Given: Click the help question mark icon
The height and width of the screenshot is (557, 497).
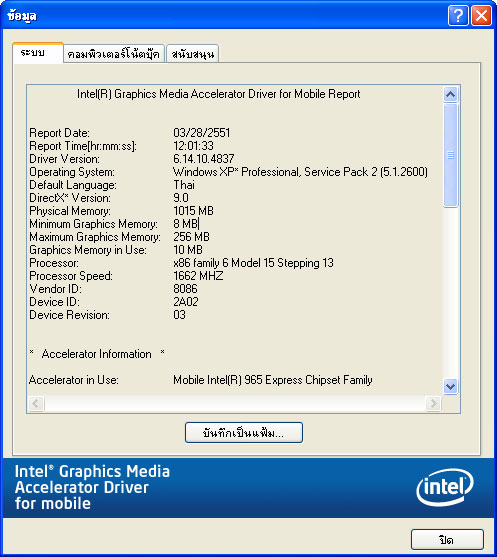Looking at the screenshot, I should pos(458,16).
